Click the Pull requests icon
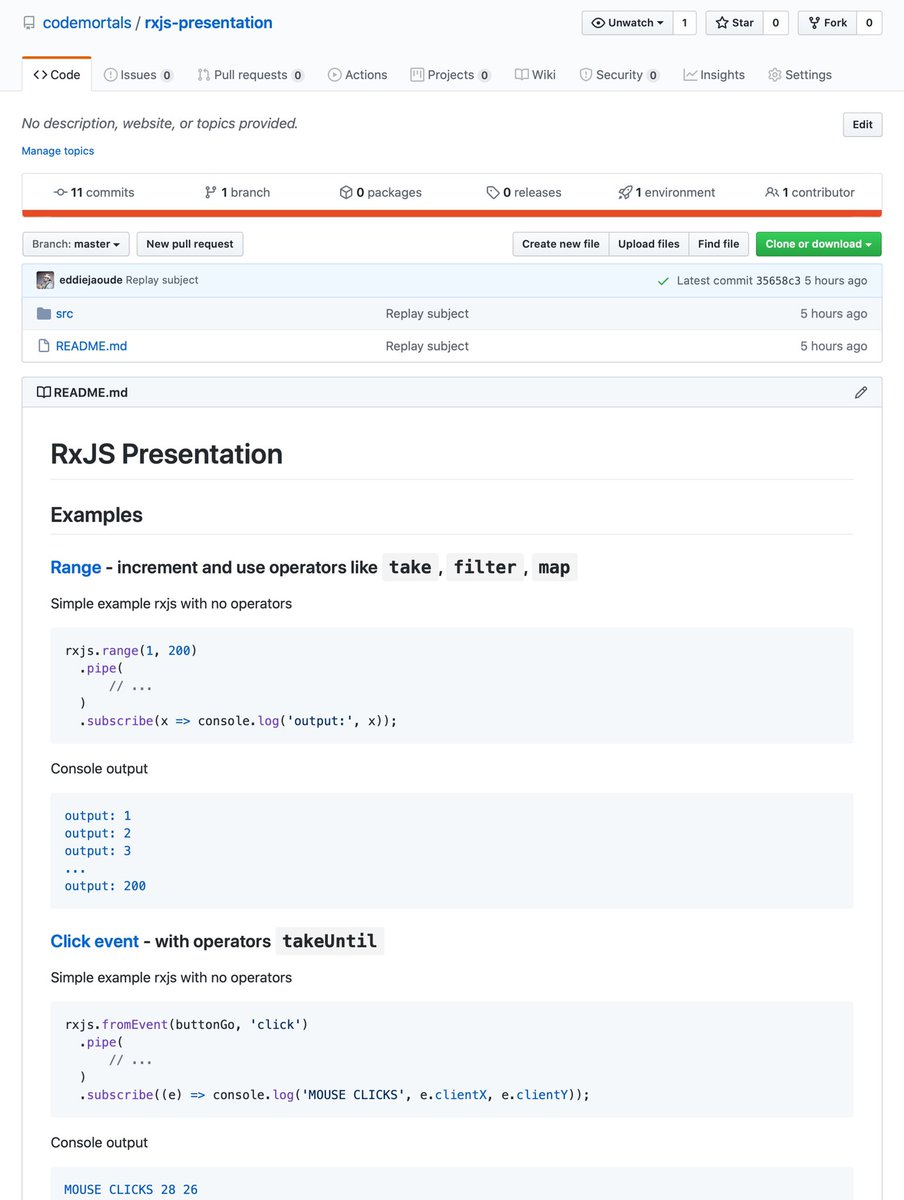This screenshot has width=904, height=1200. click(203, 75)
